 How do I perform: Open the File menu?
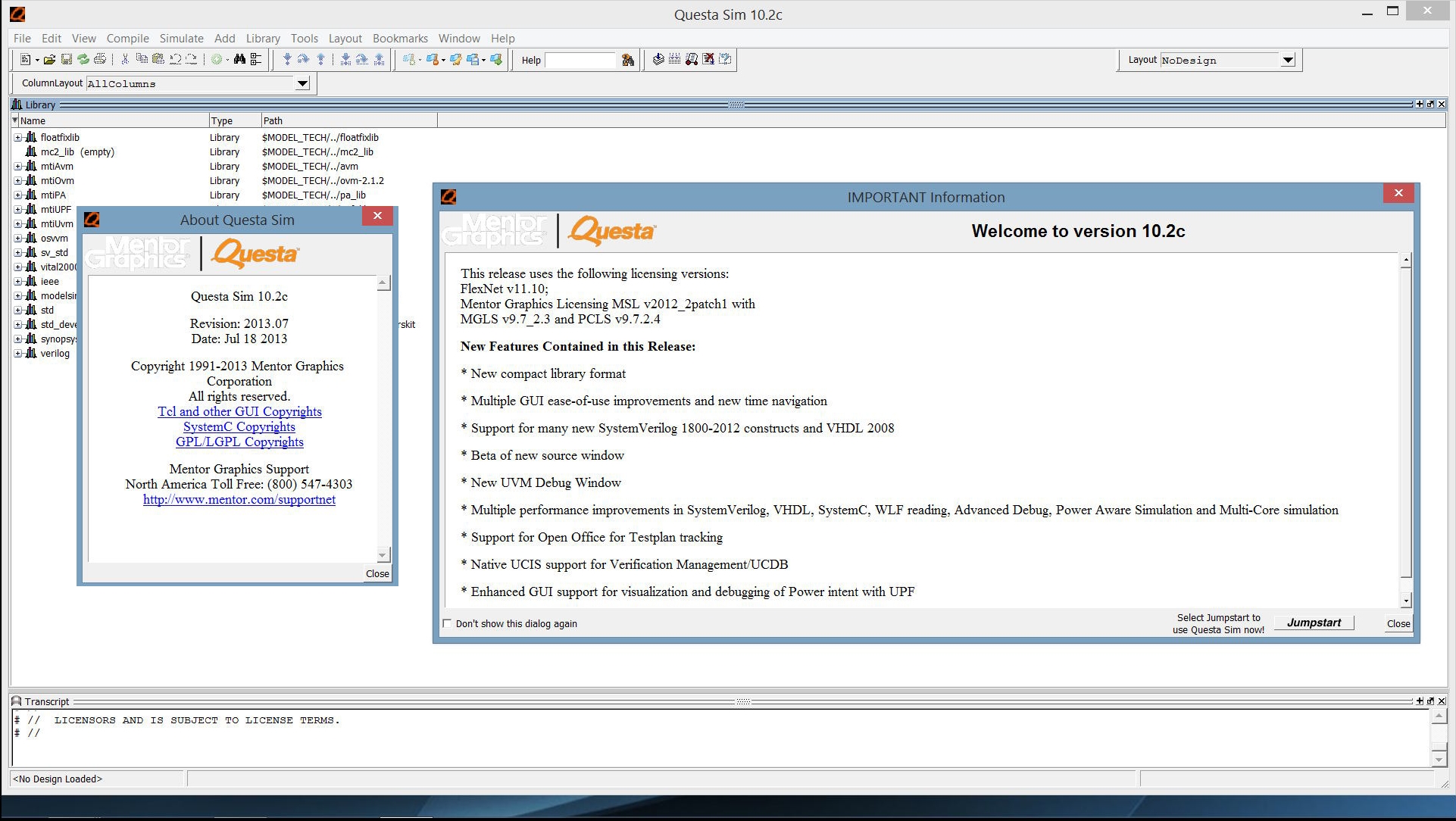point(22,39)
